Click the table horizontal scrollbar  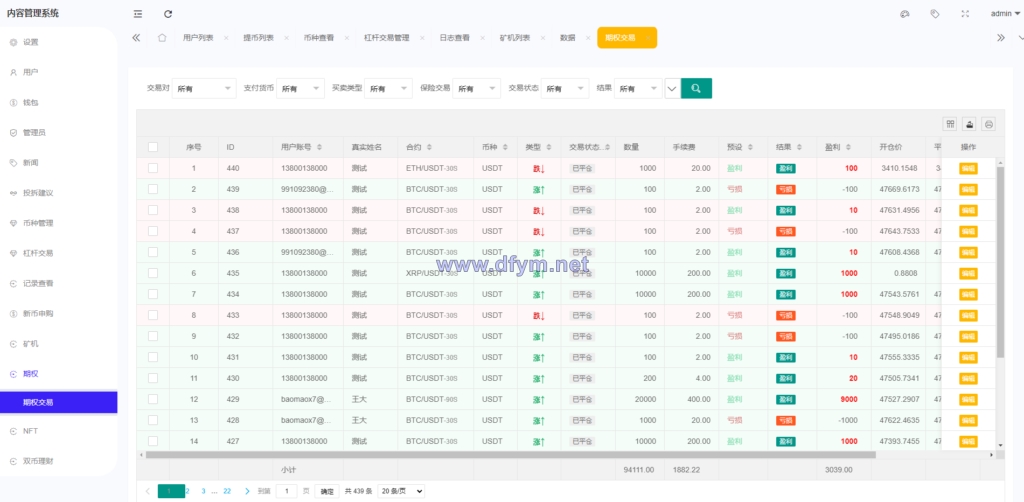point(510,454)
